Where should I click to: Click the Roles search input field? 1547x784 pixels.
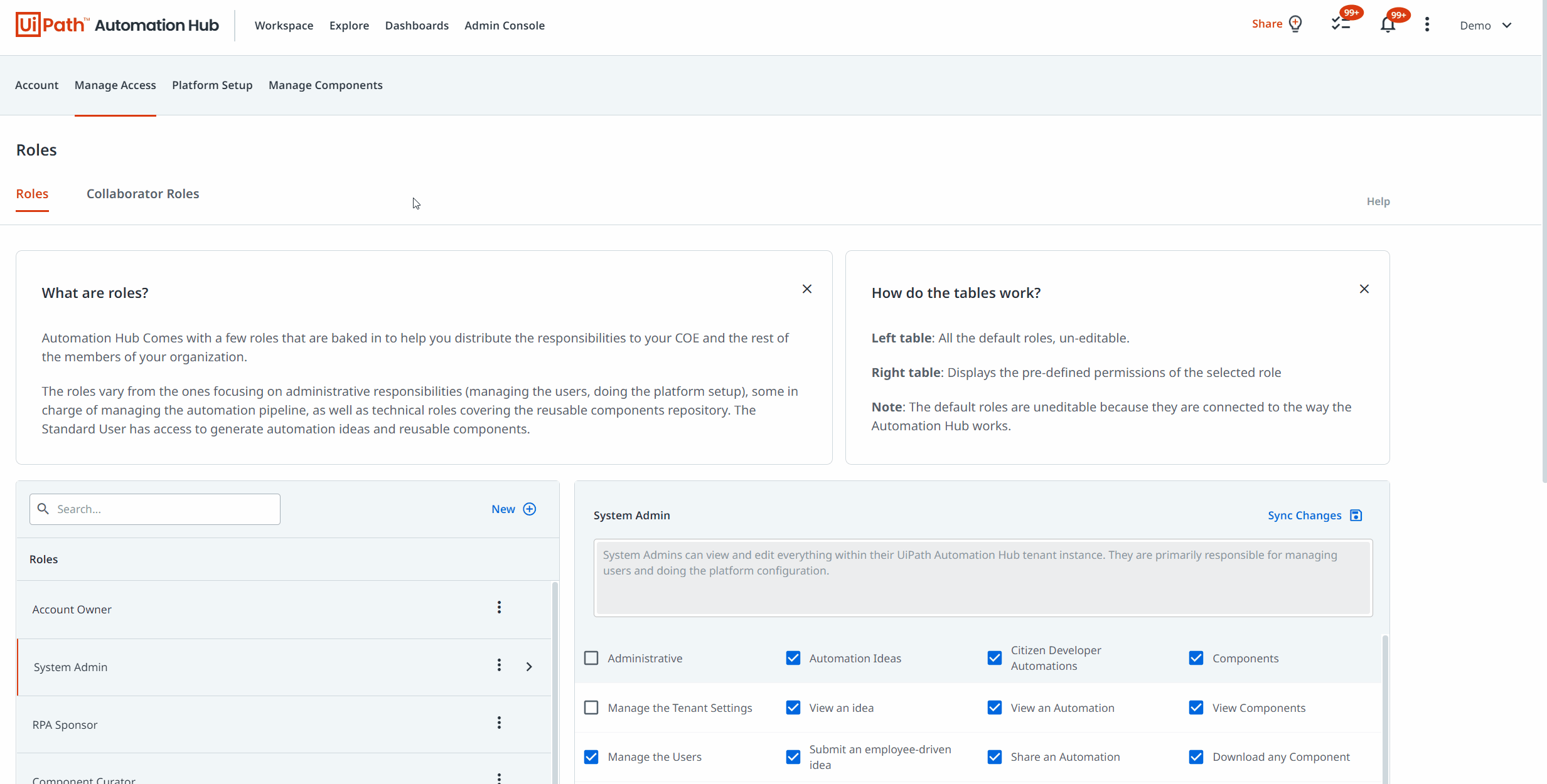click(x=154, y=508)
